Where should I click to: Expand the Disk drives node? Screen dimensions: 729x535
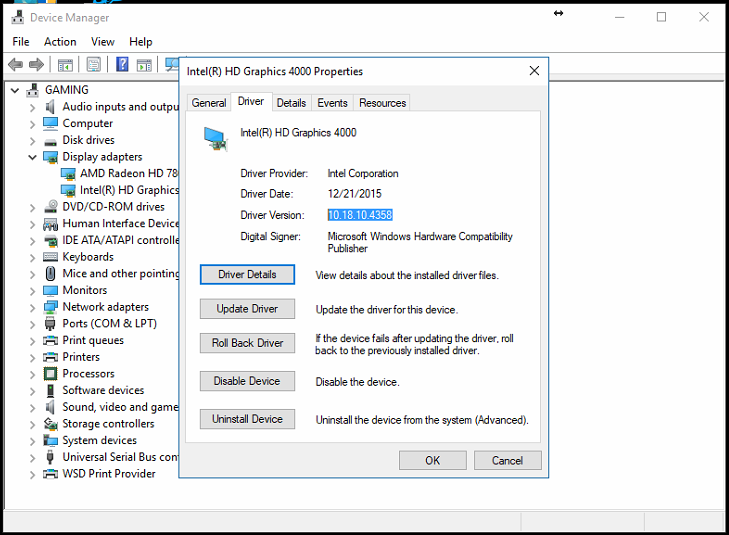pos(32,141)
